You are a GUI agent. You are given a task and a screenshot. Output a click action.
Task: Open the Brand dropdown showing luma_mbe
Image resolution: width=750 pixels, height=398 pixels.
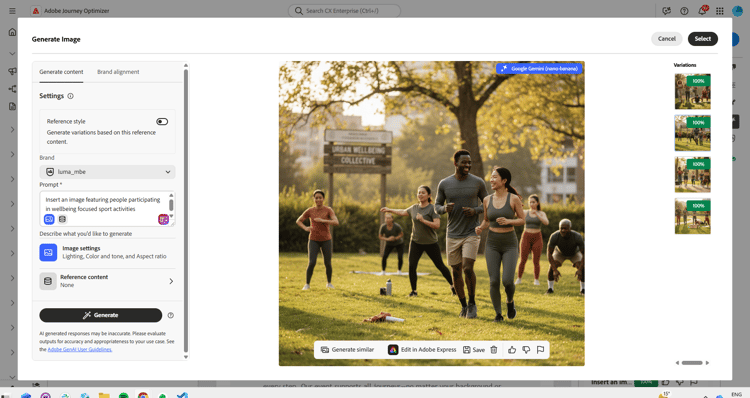(107, 172)
